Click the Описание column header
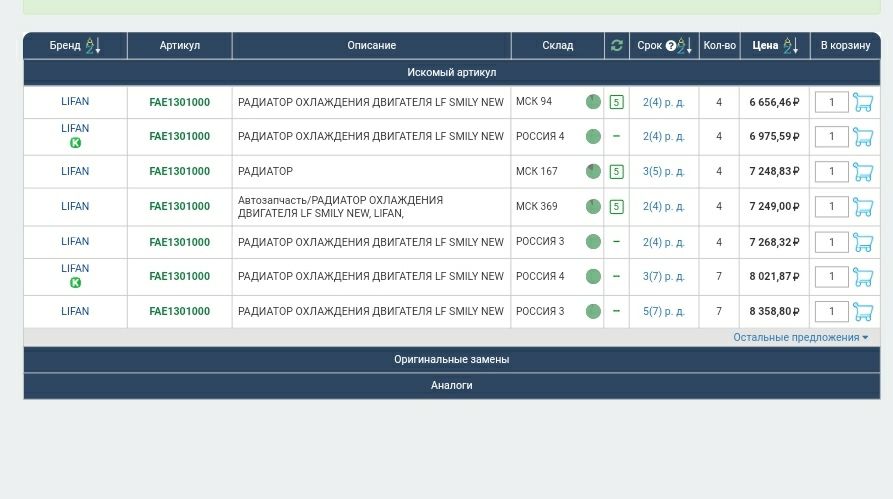 point(371,46)
